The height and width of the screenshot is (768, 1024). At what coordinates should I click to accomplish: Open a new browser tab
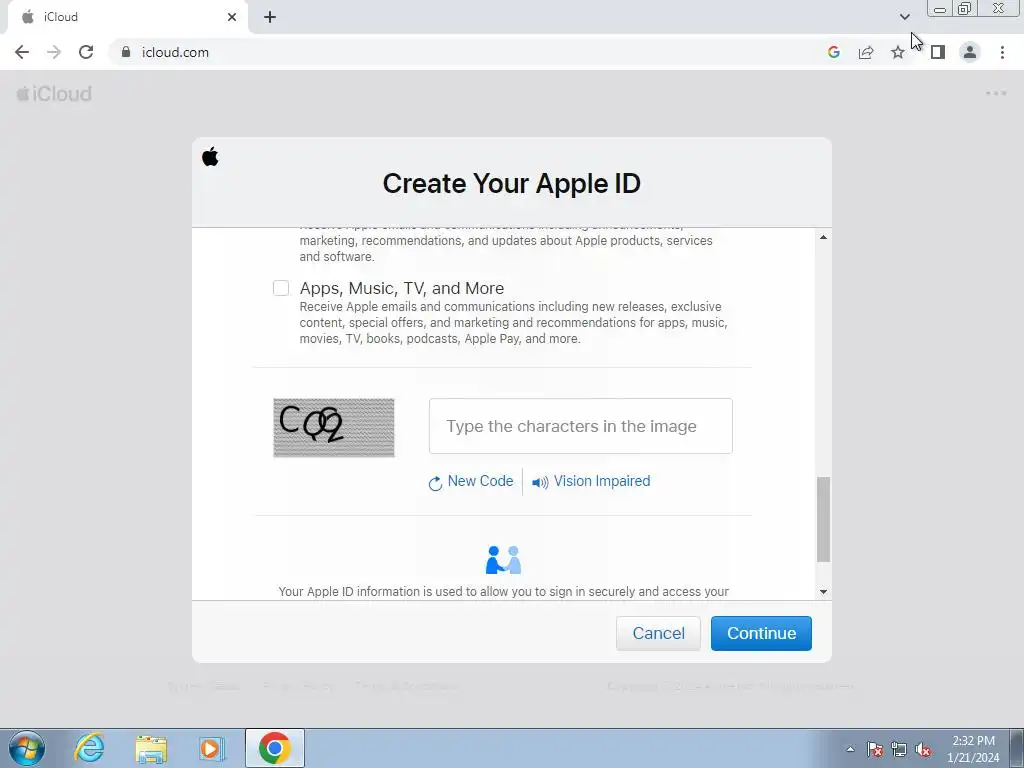(x=270, y=17)
